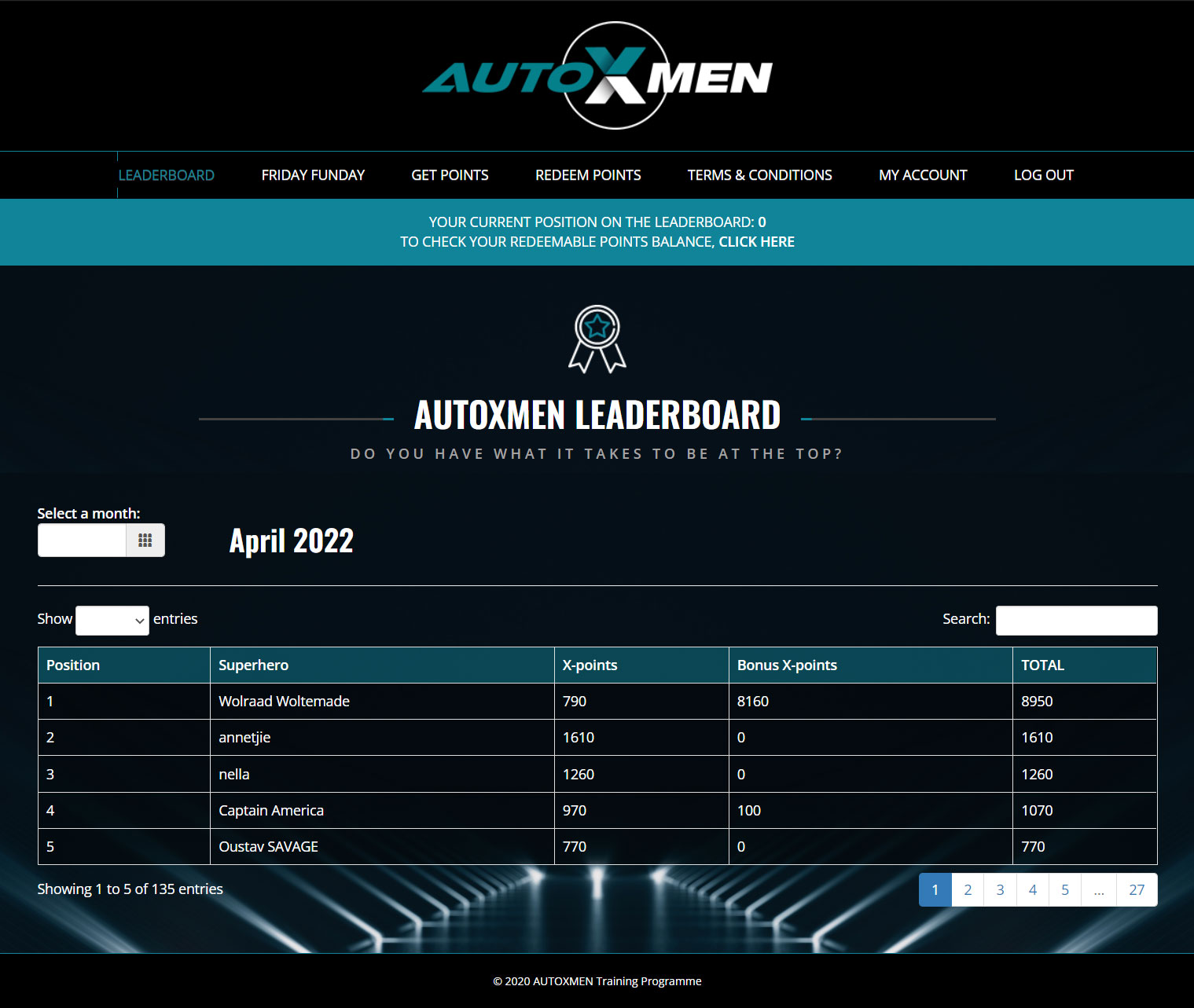This screenshot has width=1194, height=1008.
Task: Click the award ribbon badge icon
Action: coord(597,339)
